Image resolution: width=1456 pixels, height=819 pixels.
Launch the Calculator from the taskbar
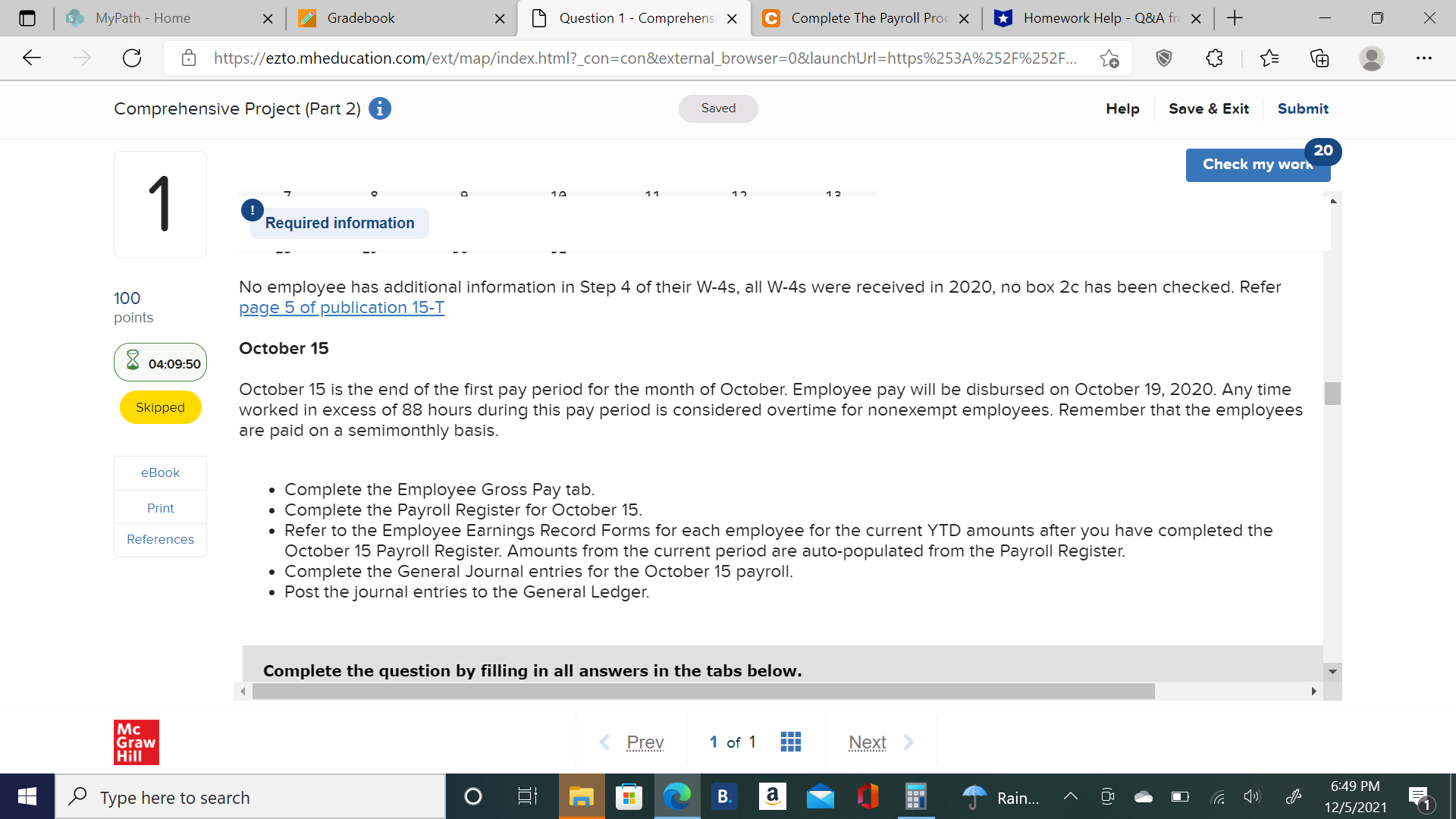pos(915,796)
